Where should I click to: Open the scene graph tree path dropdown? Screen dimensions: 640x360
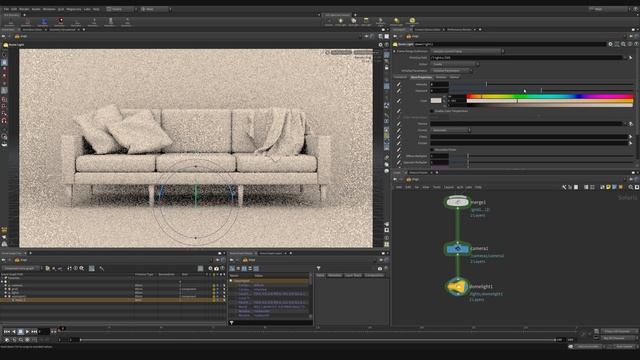[20, 268]
